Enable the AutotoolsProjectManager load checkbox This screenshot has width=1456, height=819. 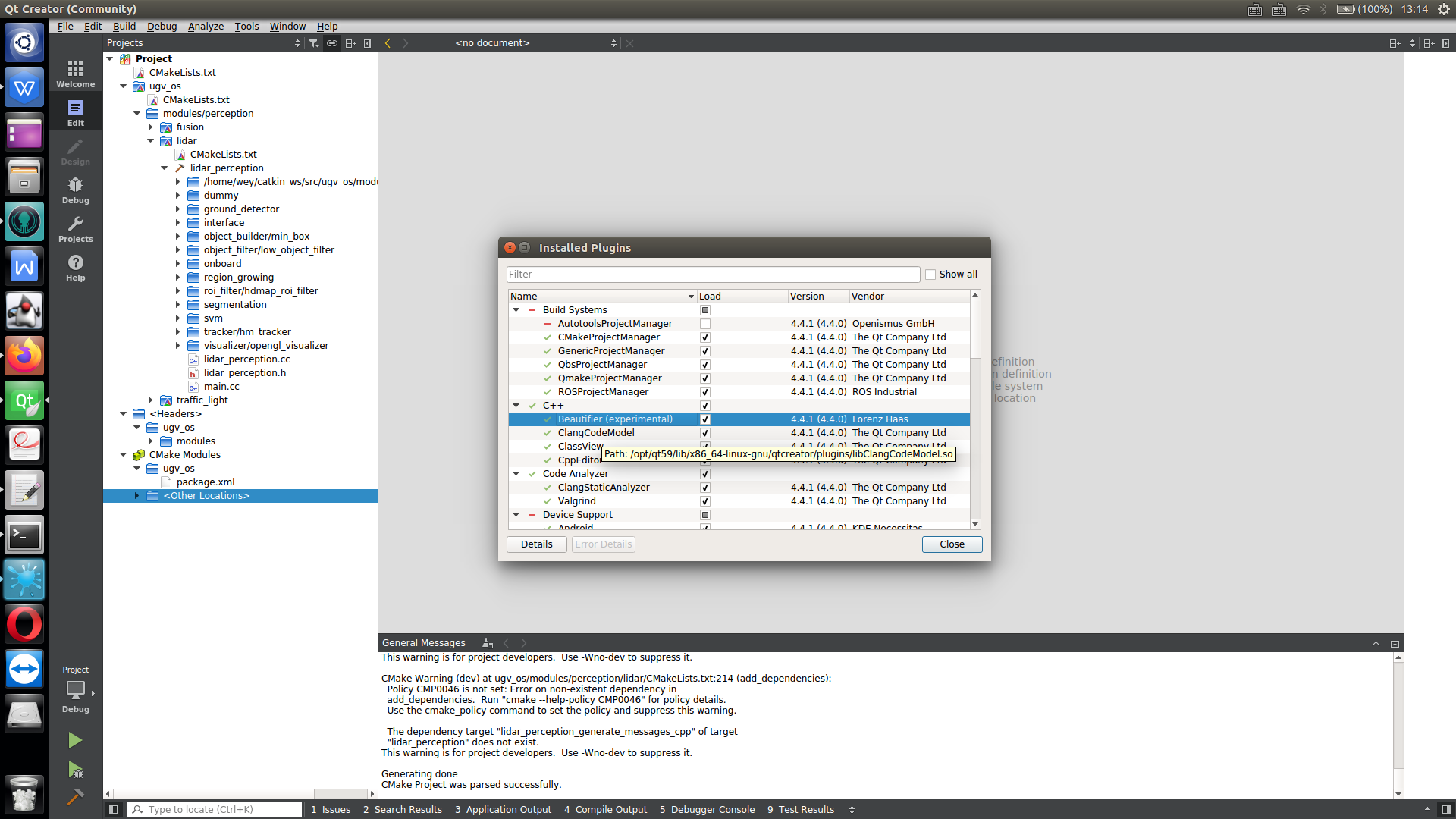click(705, 324)
